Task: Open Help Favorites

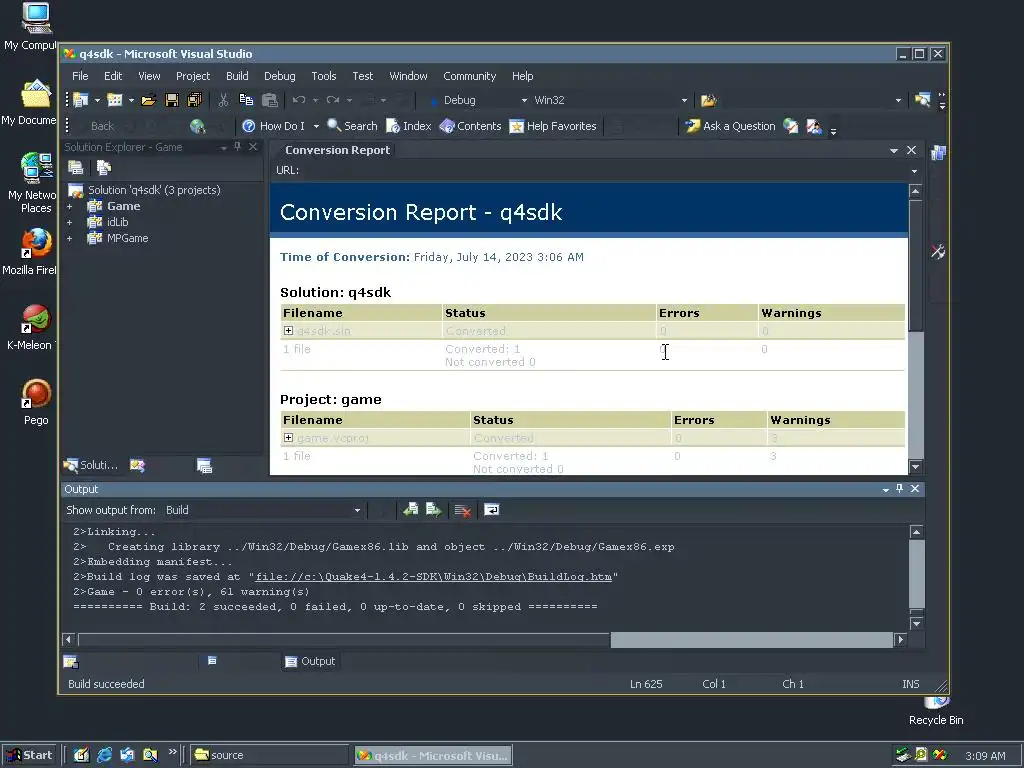Action: [x=553, y=126]
